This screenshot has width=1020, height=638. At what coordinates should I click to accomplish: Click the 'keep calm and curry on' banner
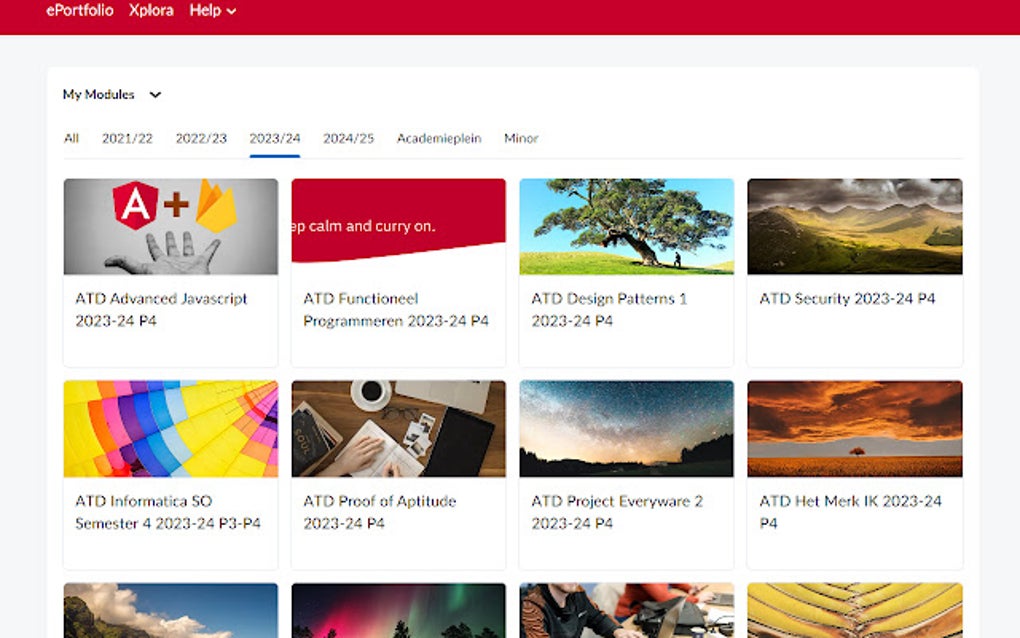(x=398, y=226)
